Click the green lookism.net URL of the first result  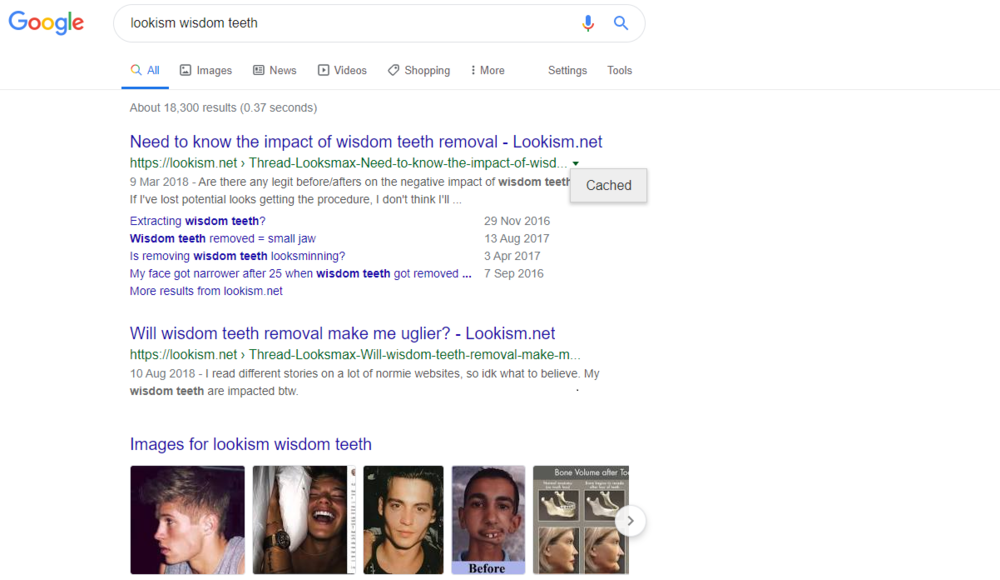point(348,163)
